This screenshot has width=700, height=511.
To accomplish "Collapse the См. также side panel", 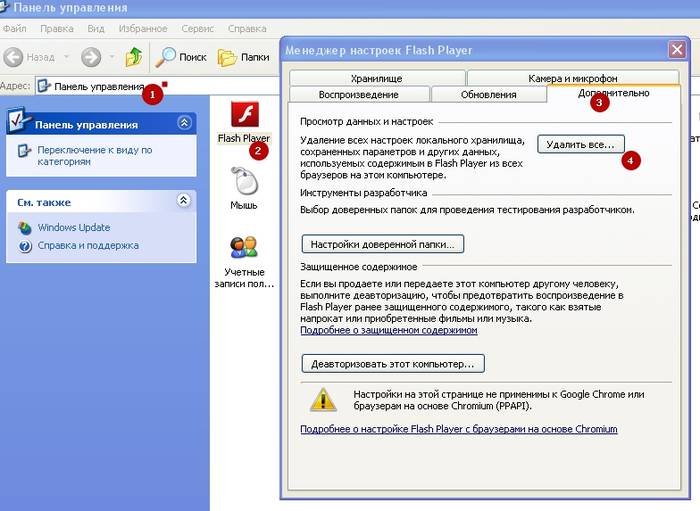I will tap(183, 201).
